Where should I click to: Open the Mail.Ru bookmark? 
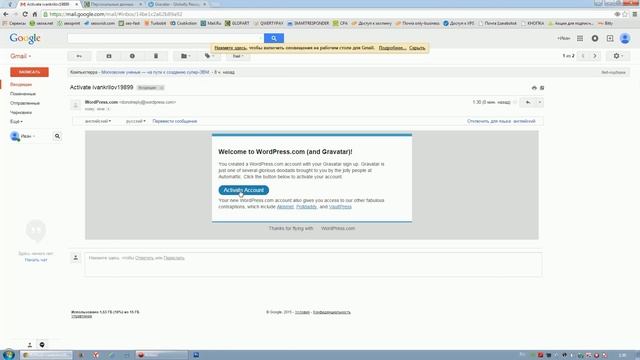tap(211, 23)
